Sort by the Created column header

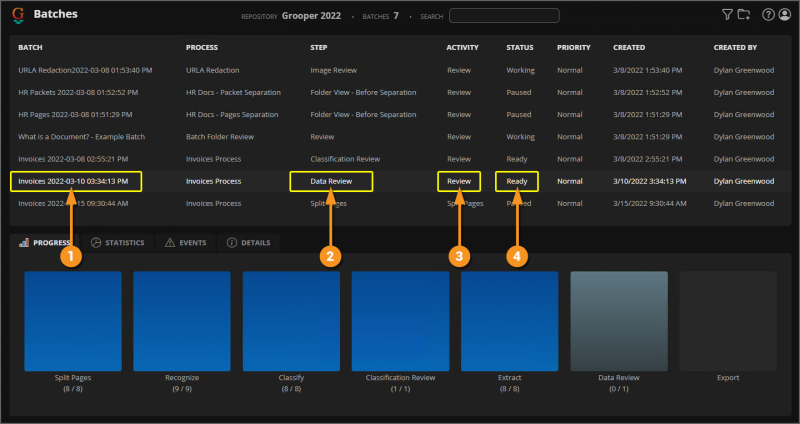tap(629, 47)
